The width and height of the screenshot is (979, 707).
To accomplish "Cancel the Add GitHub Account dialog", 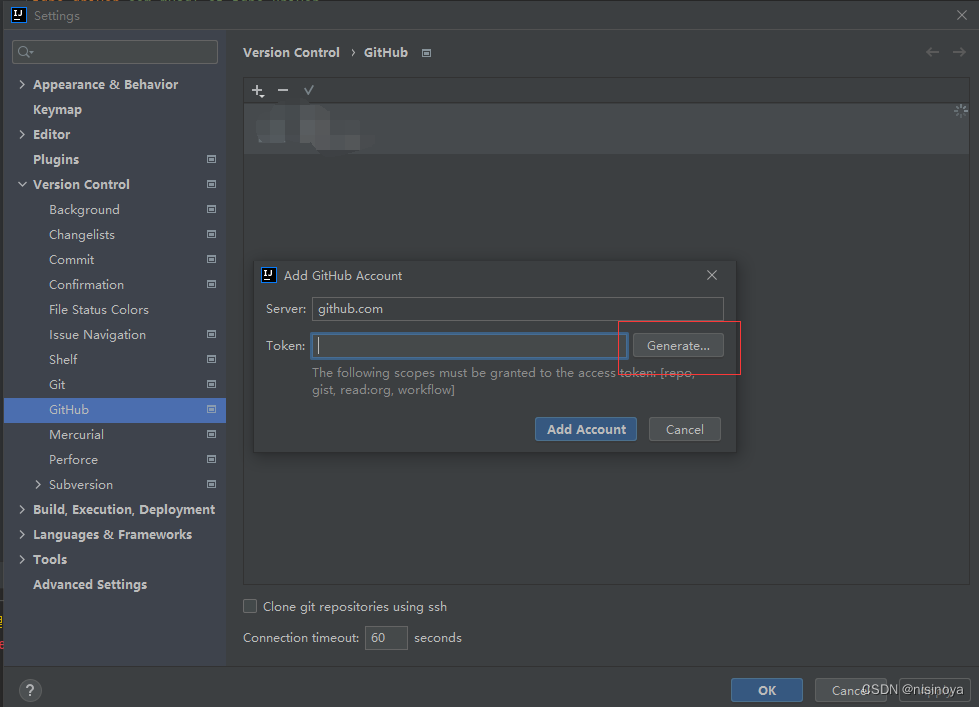I will pyautogui.click(x=684, y=429).
